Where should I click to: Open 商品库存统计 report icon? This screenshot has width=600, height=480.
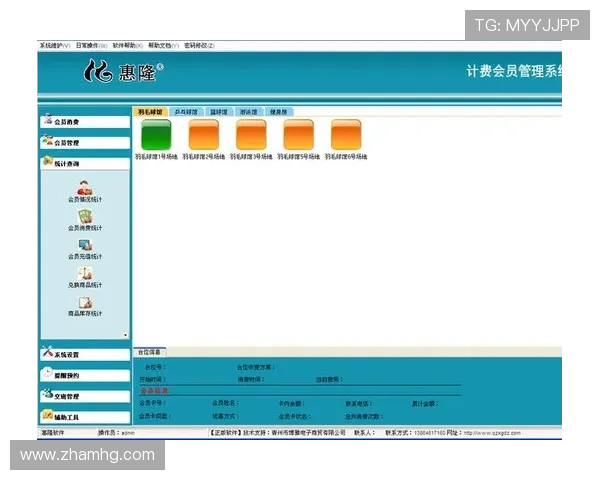pyautogui.click(x=85, y=306)
